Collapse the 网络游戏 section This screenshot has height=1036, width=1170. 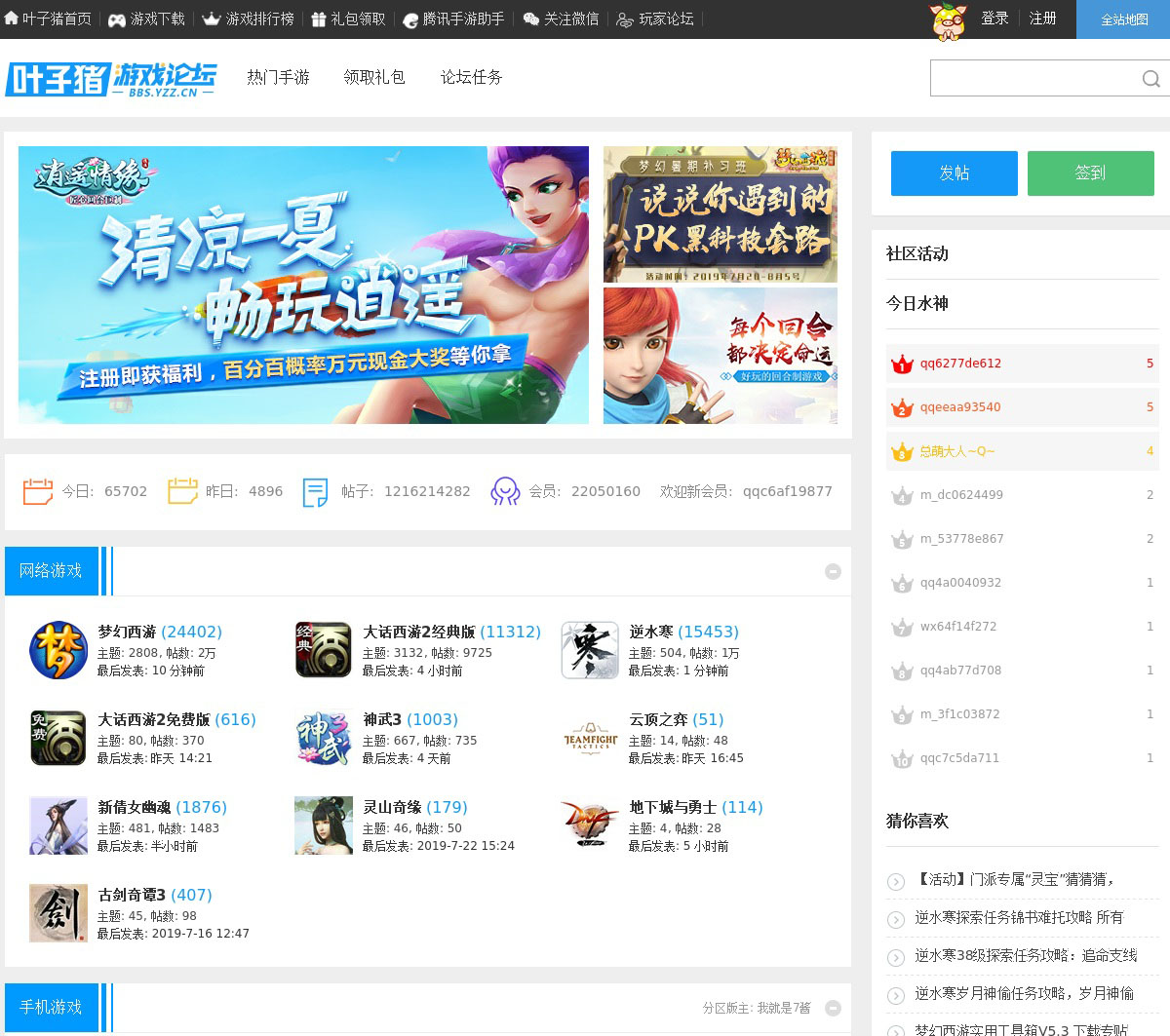coord(833,572)
